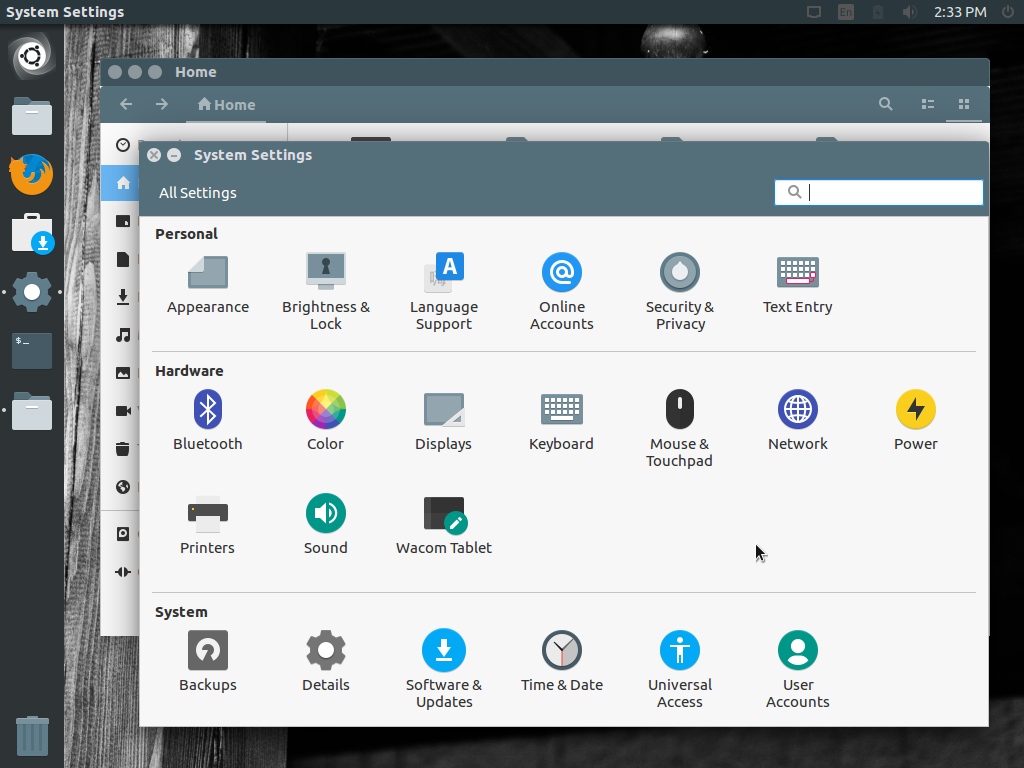Open Universal Access settings
This screenshot has height=768, width=1024.
[679, 650]
